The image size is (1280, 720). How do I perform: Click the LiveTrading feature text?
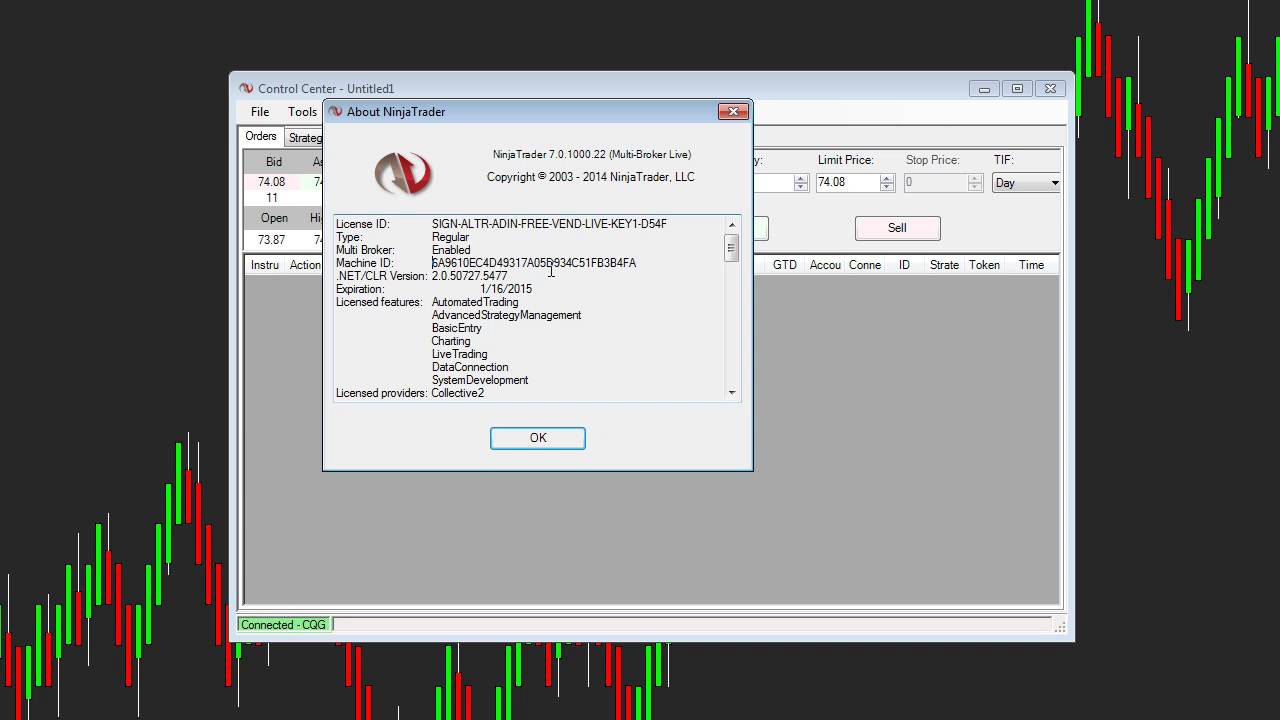pos(460,354)
